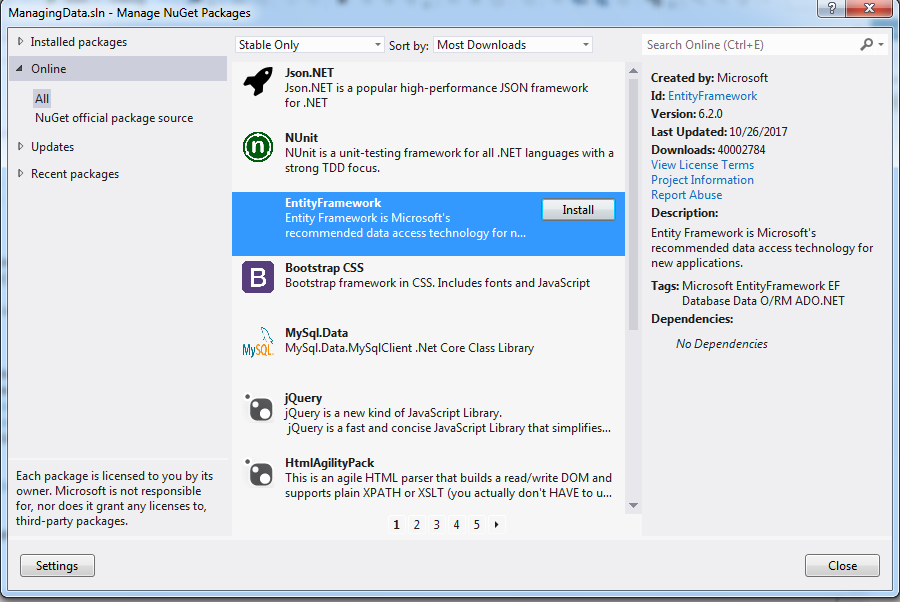Open the Settings dialog

(57, 566)
